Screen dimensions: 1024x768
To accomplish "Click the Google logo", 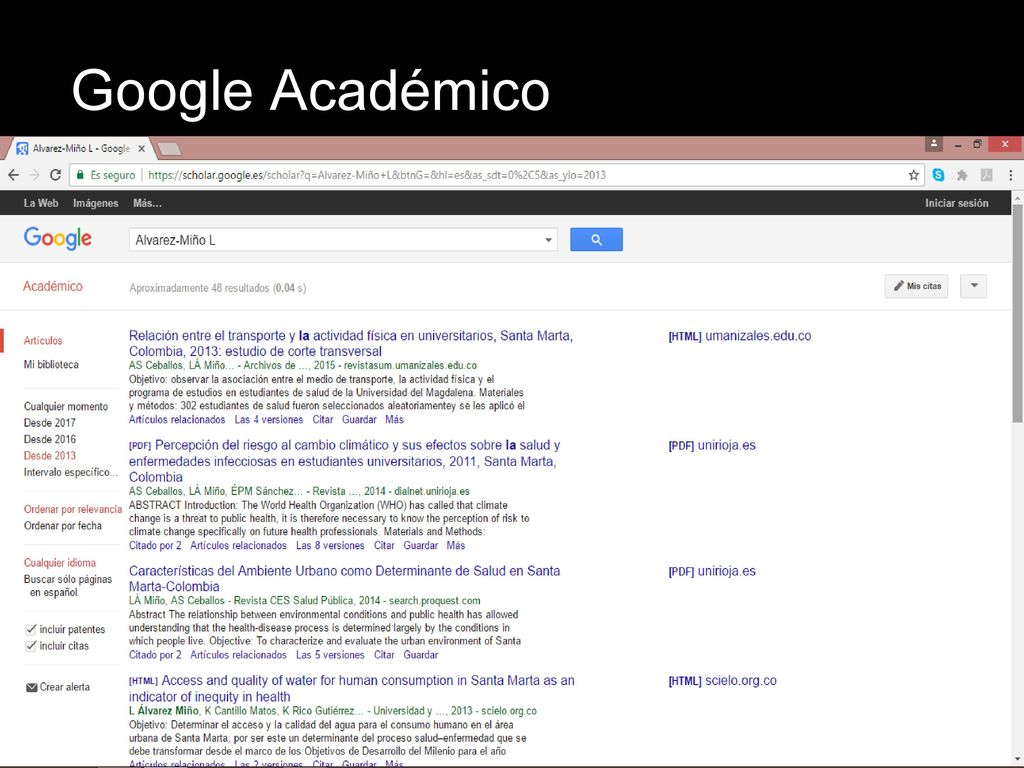I will point(57,238).
